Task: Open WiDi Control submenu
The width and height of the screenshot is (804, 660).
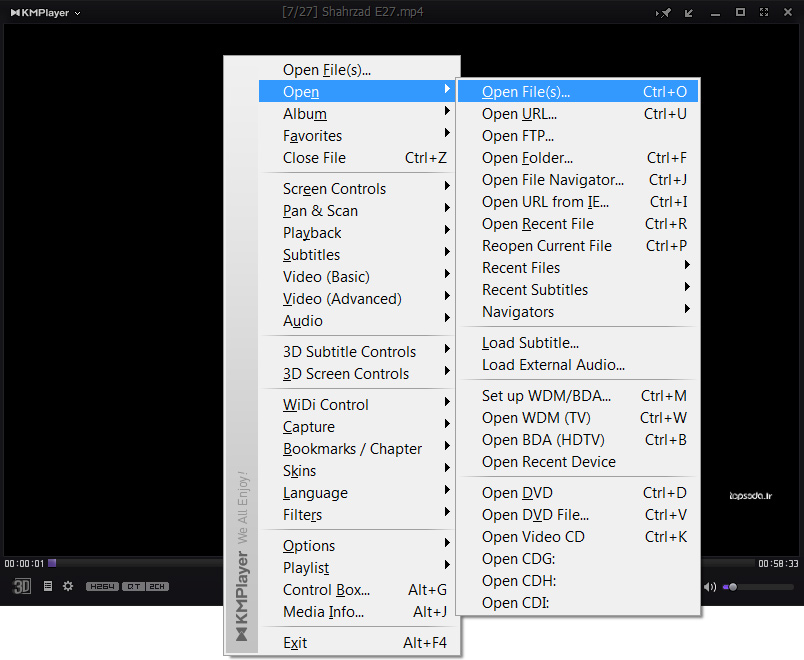Action: [x=358, y=405]
